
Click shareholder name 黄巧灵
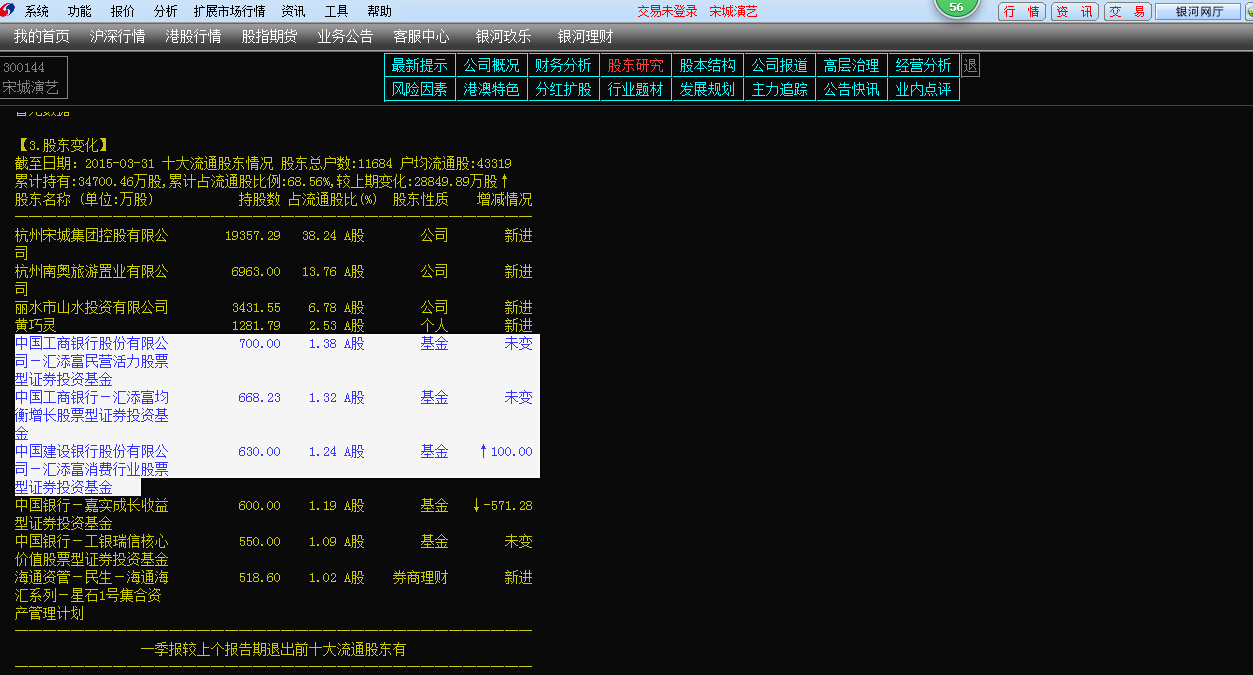coord(36,325)
